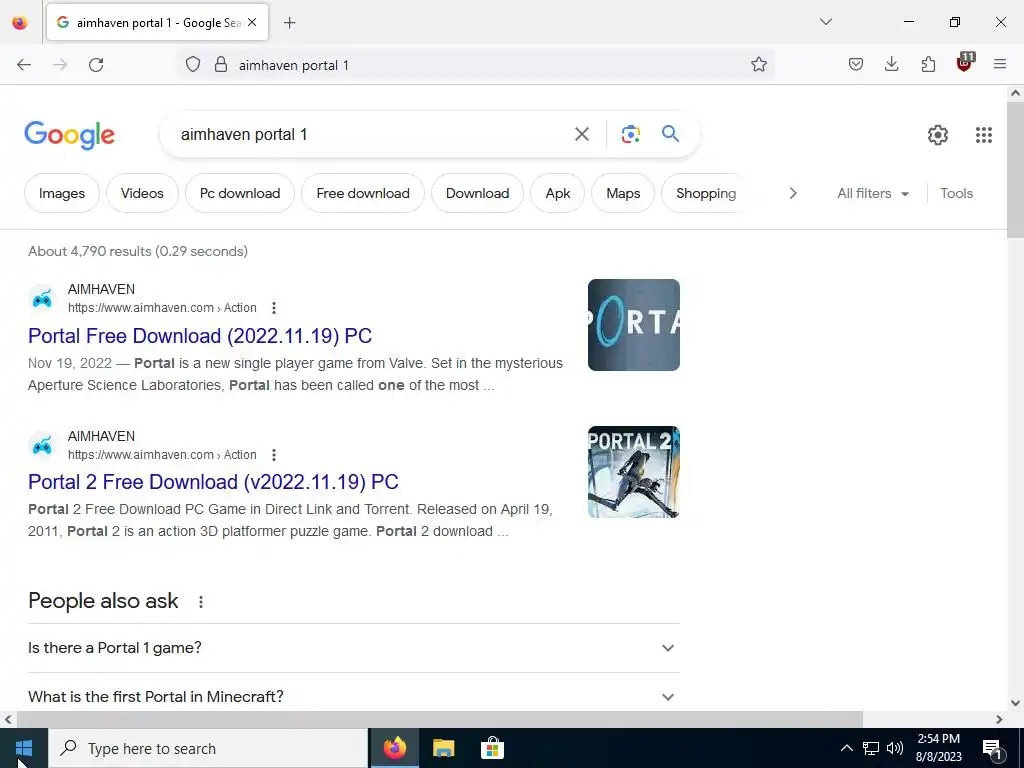This screenshot has height=768, width=1024.
Task: Click the AIMHAVEN favicon of the first result
Action: 42,299
